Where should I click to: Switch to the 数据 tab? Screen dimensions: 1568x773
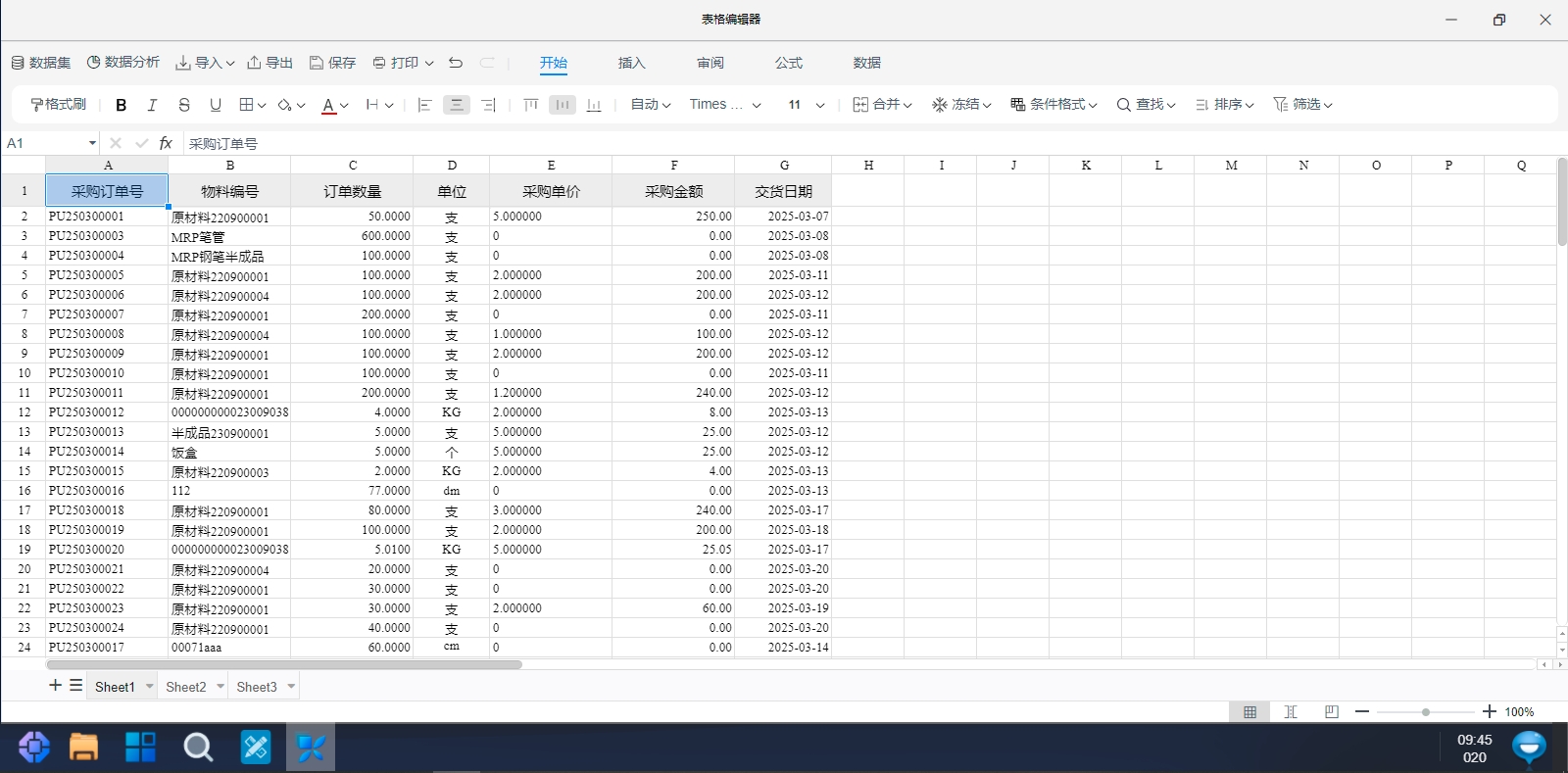pos(867,63)
